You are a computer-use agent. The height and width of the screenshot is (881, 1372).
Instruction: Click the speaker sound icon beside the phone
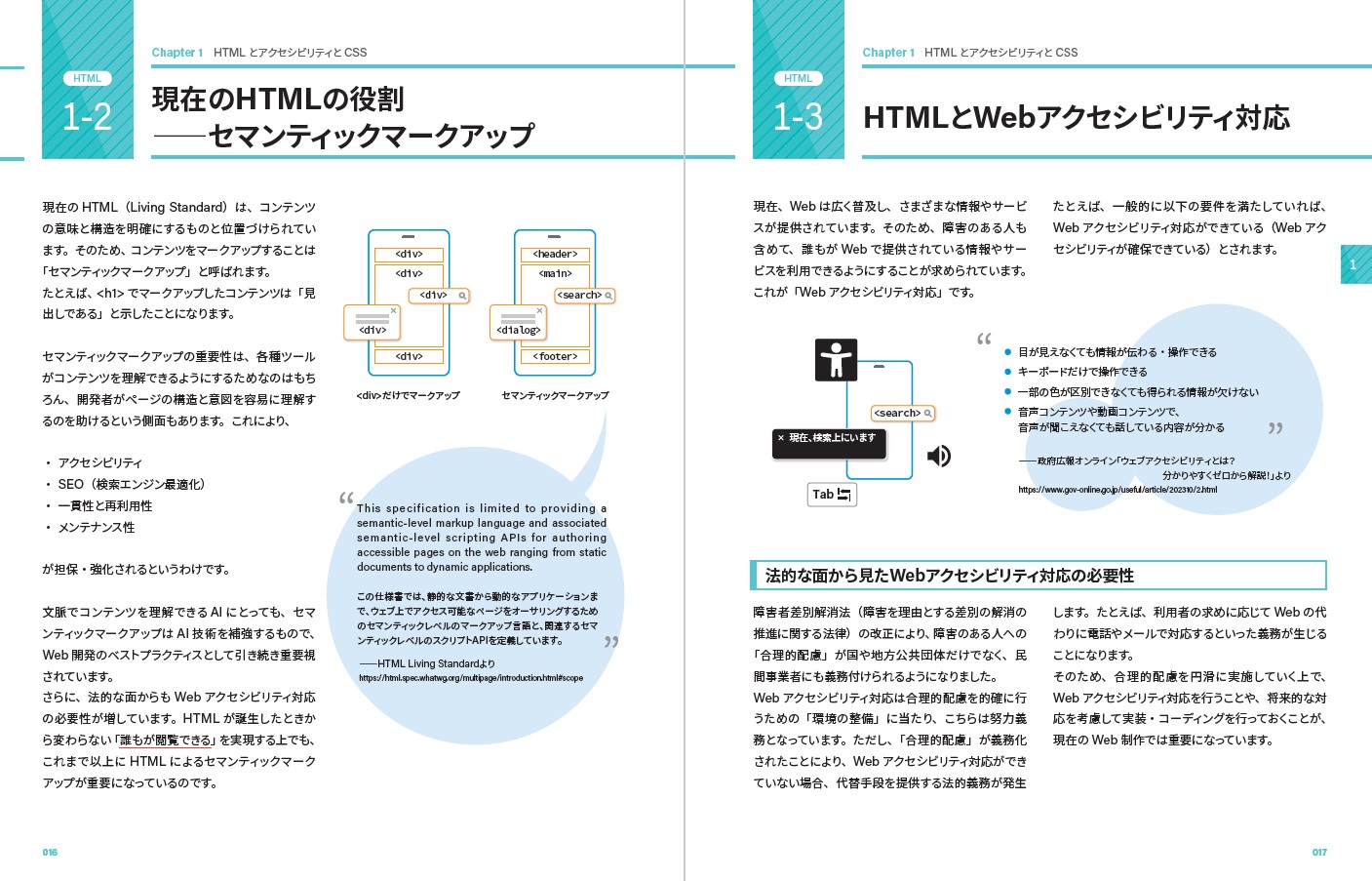coord(938,456)
